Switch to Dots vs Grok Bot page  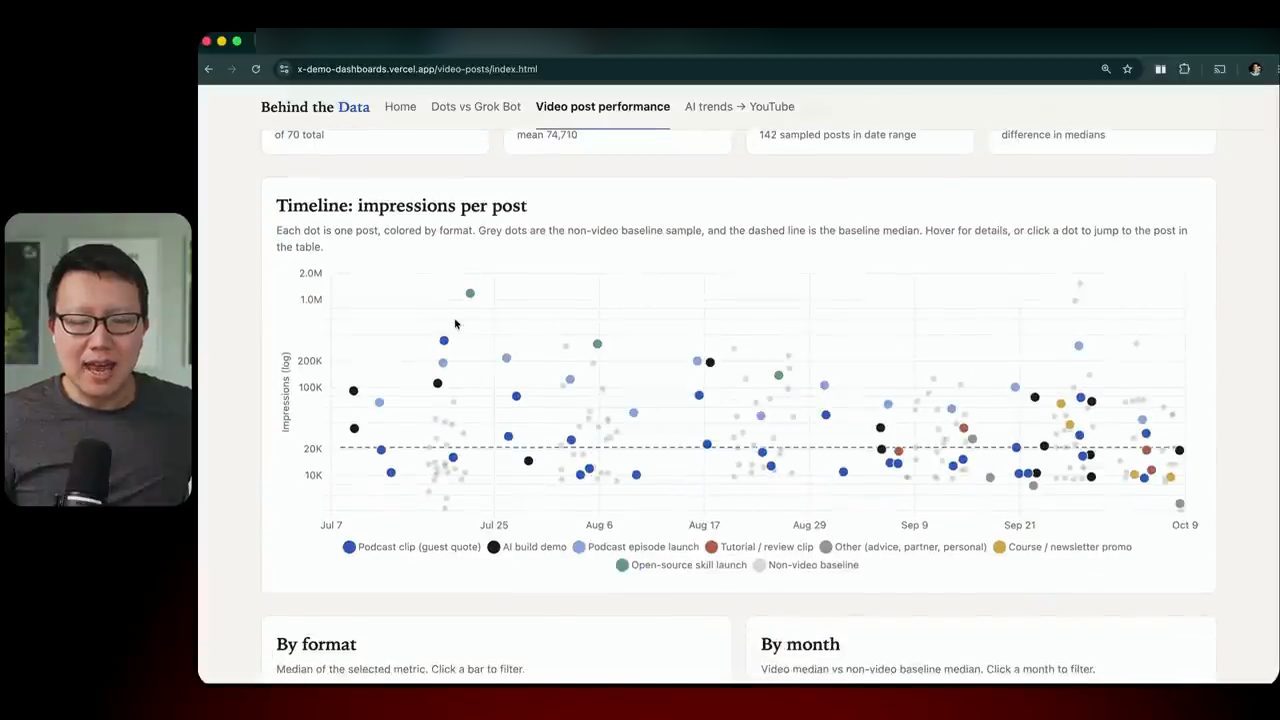tap(476, 107)
